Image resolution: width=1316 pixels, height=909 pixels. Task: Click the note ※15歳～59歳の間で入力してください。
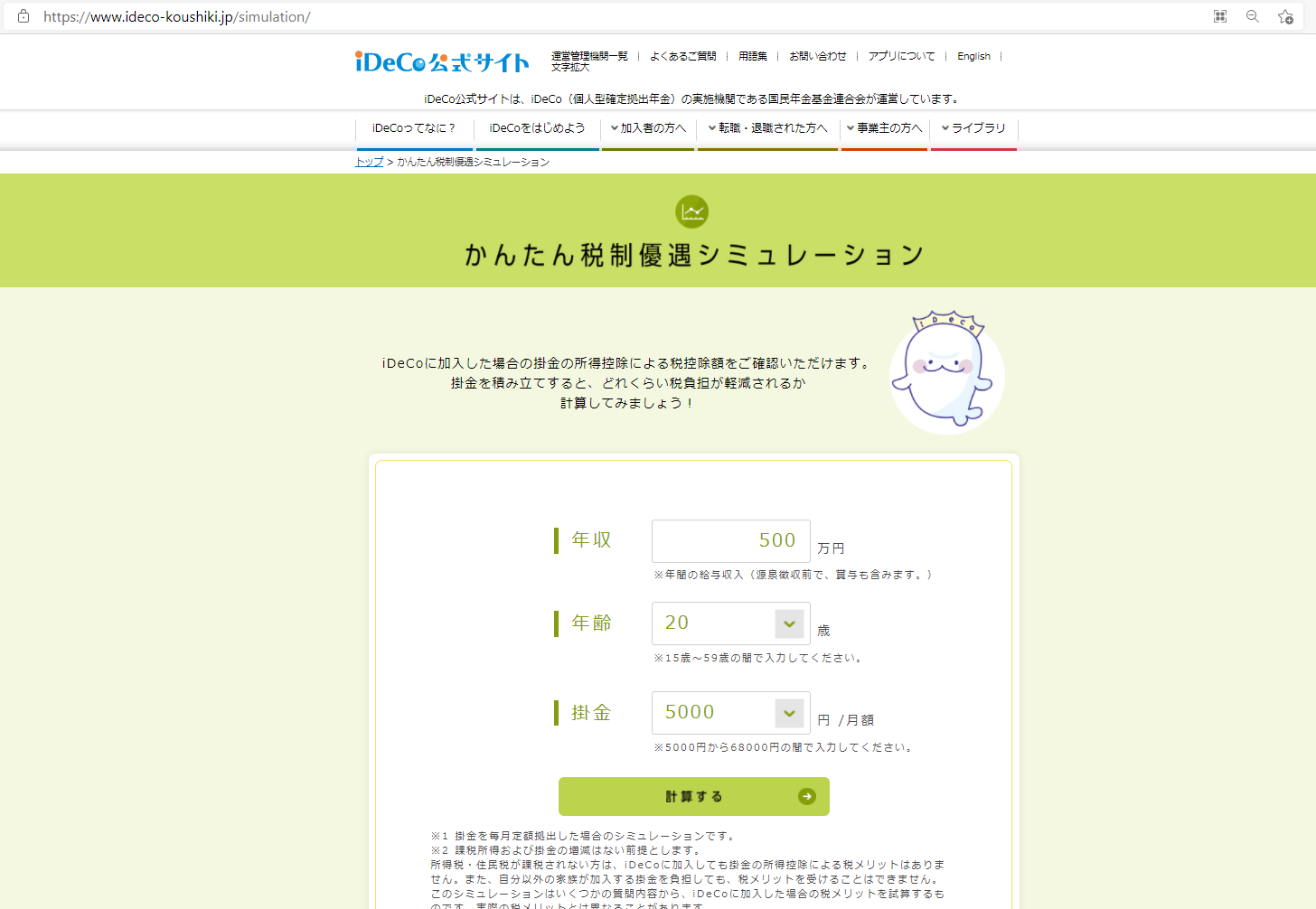(x=760, y=658)
